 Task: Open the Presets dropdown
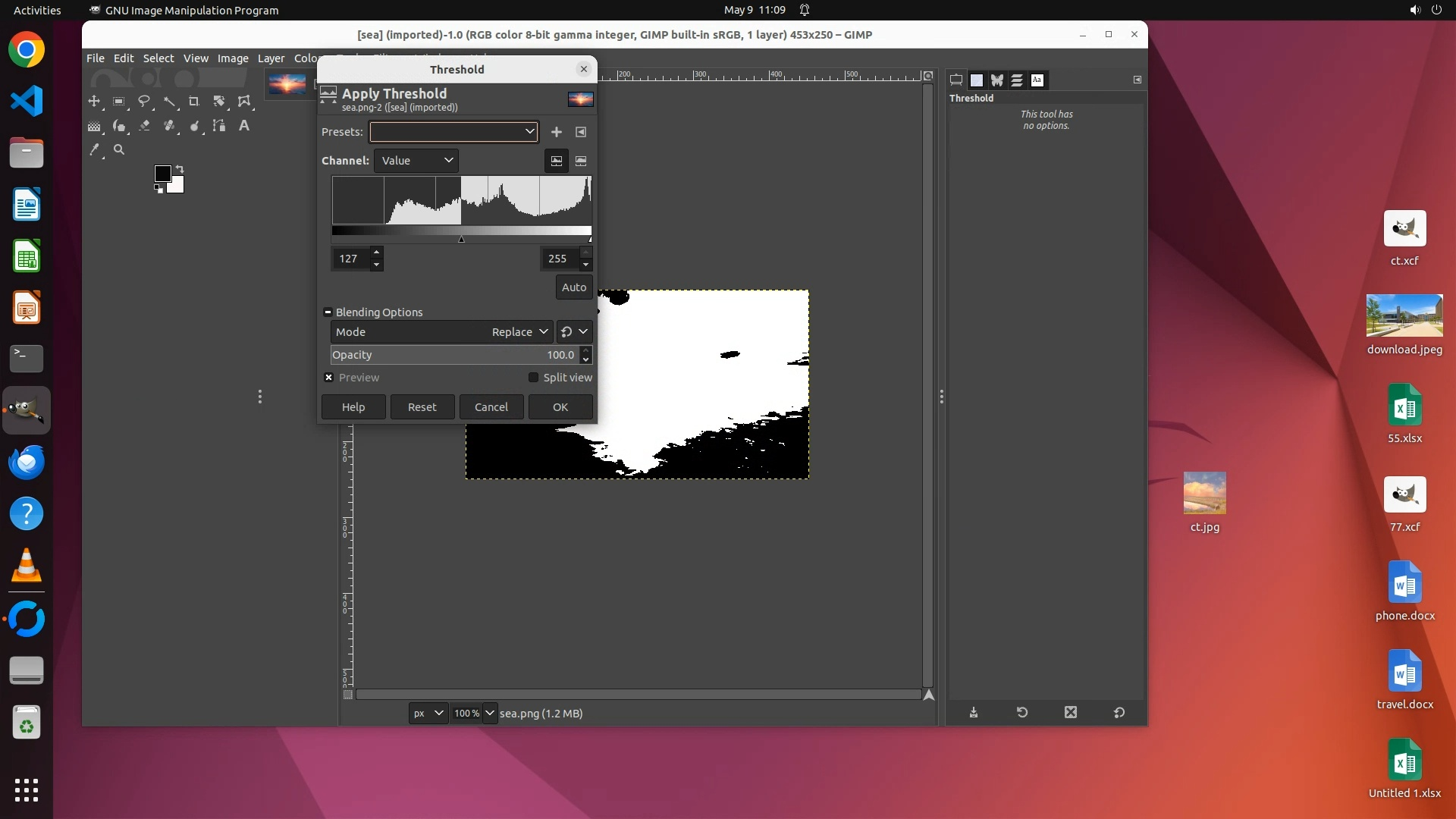pos(453,132)
